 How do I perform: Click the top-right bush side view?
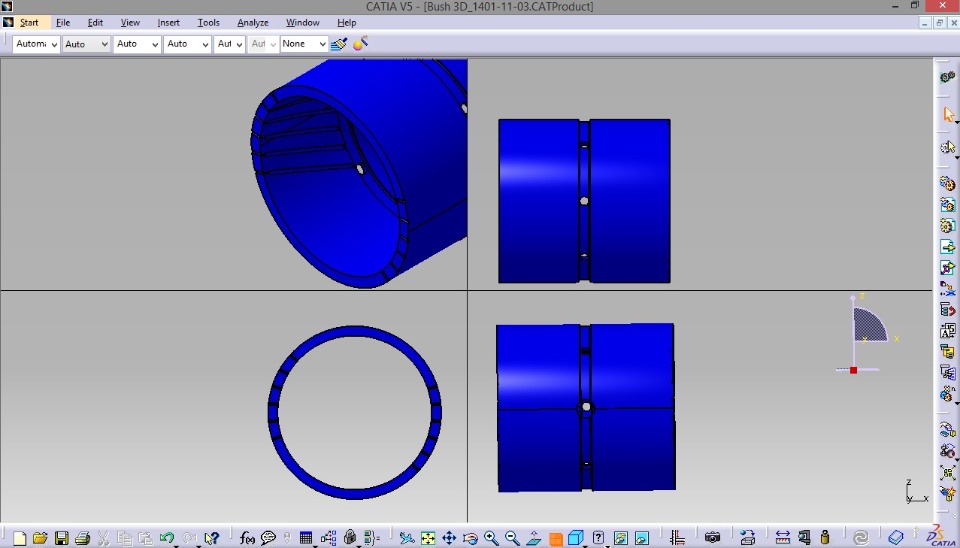click(x=585, y=201)
